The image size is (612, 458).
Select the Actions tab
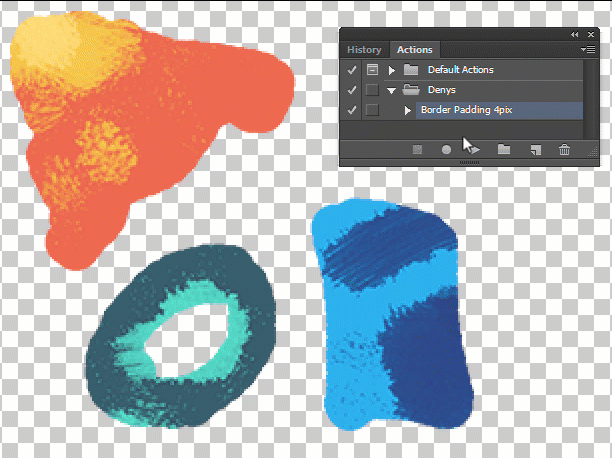(x=414, y=50)
